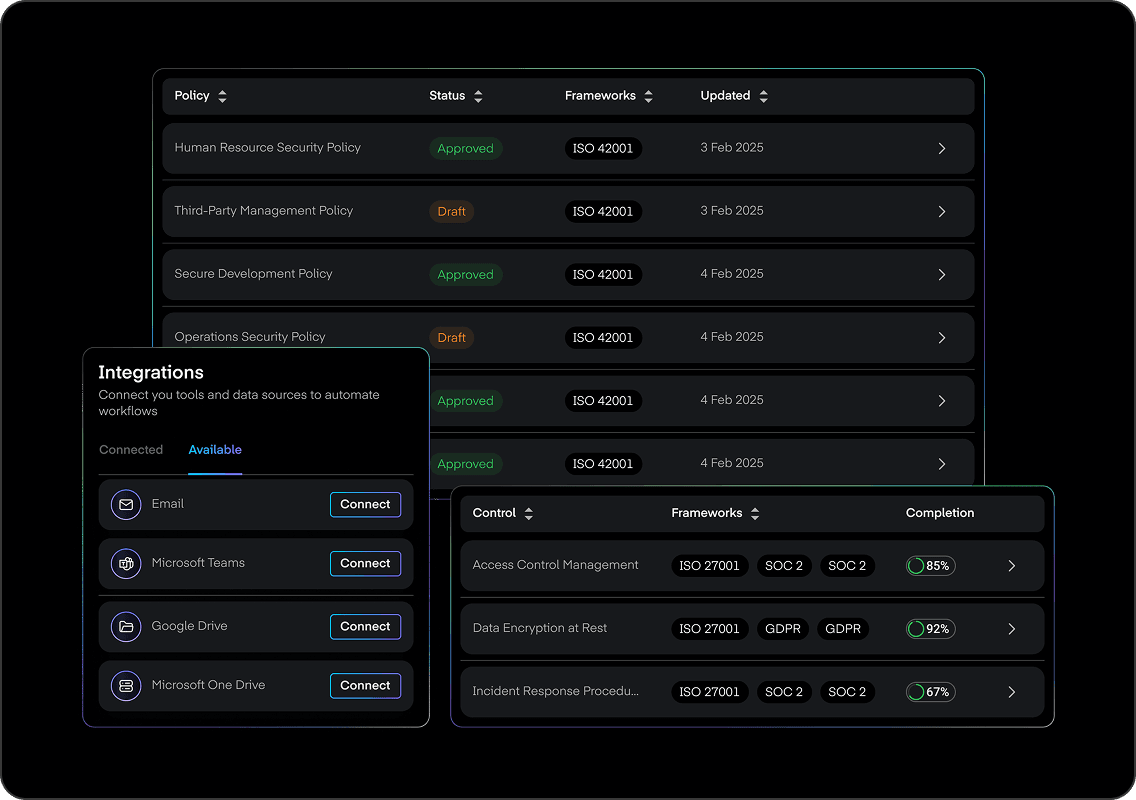The height and width of the screenshot is (800, 1136).
Task: Click the Email envelope icon
Action: 126,504
